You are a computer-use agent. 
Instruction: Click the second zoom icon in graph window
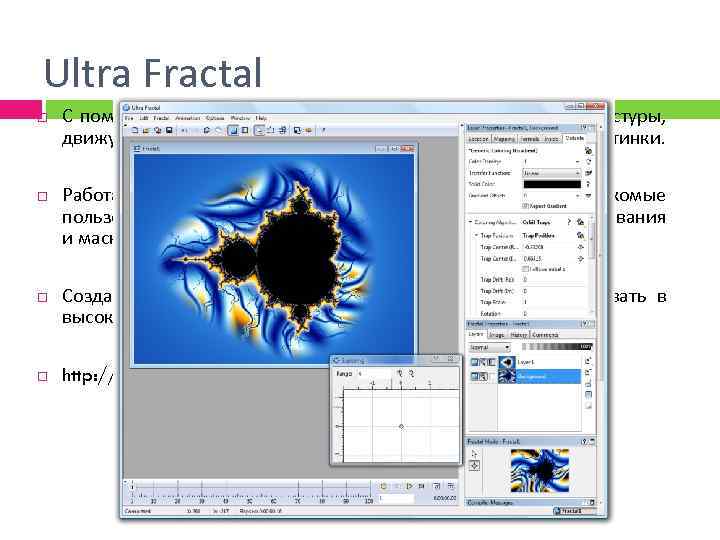411,374
